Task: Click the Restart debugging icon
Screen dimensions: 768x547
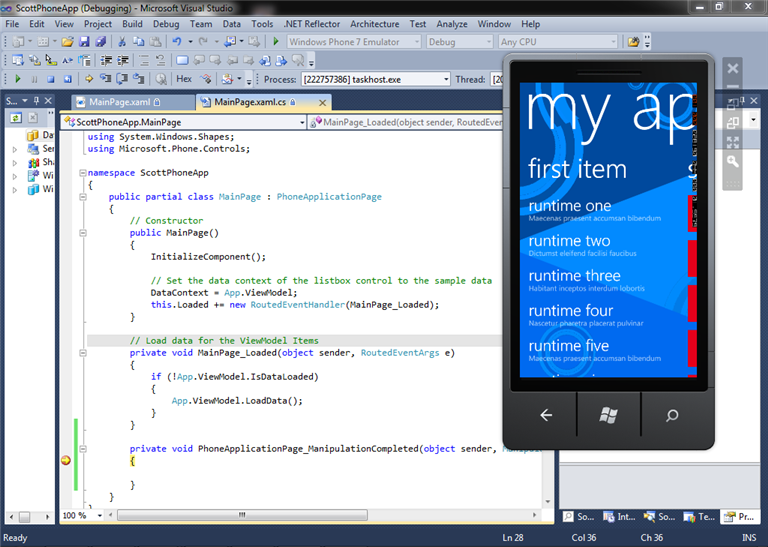Action: [x=68, y=79]
